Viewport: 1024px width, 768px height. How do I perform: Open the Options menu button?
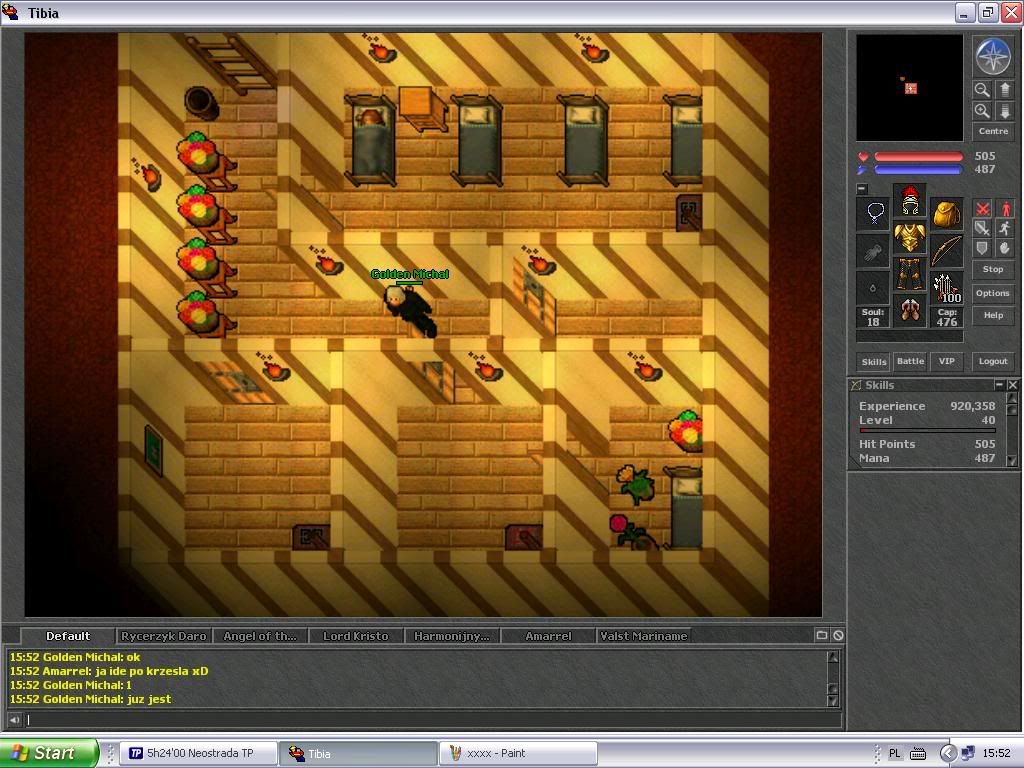click(x=993, y=293)
